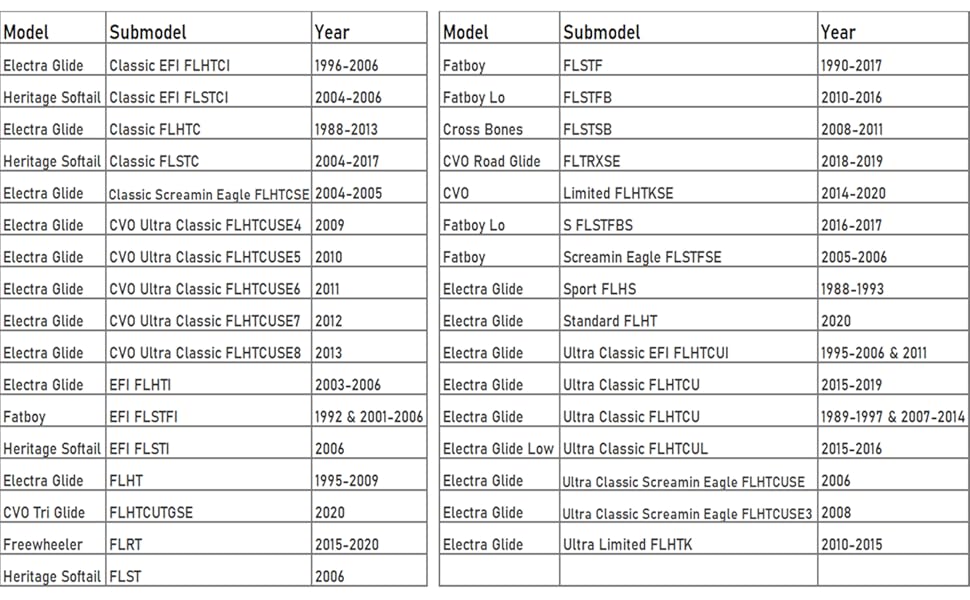The height and width of the screenshot is (600, 970).
Task: Click the 1995-2006 & 2011 year cell
Action: [877, 353]
